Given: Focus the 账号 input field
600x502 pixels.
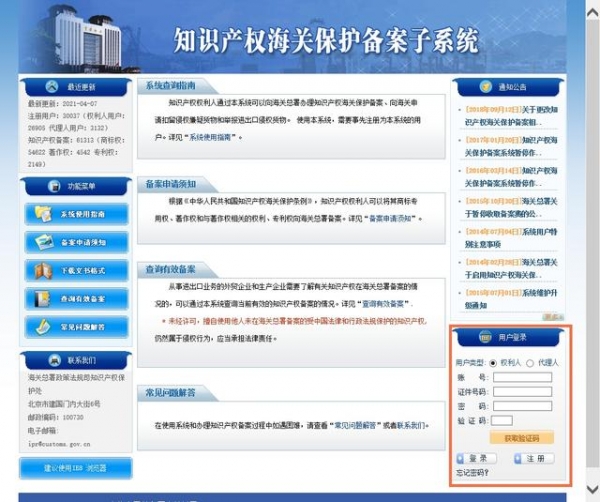Looking at the screenshot, I should [x=521, y=377].
